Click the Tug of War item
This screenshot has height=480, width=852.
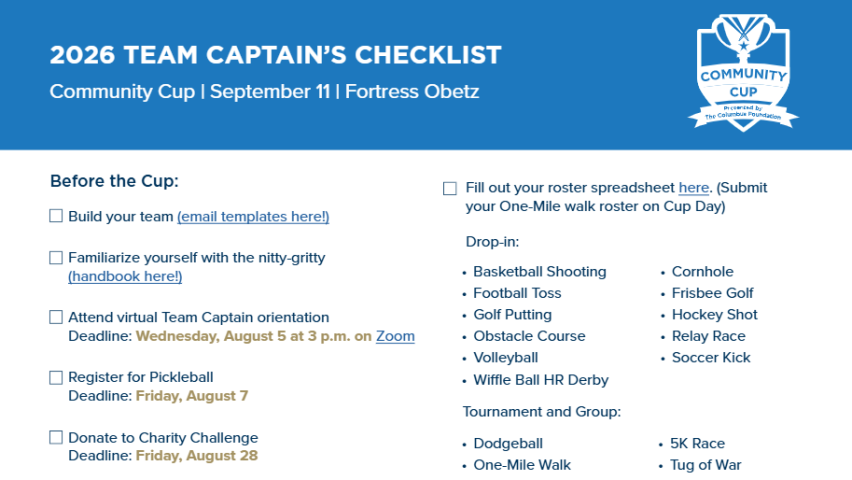(x=705, y=465)
